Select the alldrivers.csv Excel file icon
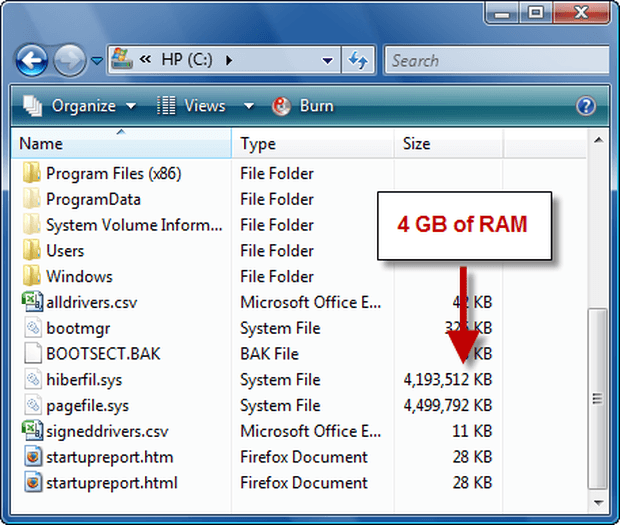The image size is (620, 525). pos(31,302)
